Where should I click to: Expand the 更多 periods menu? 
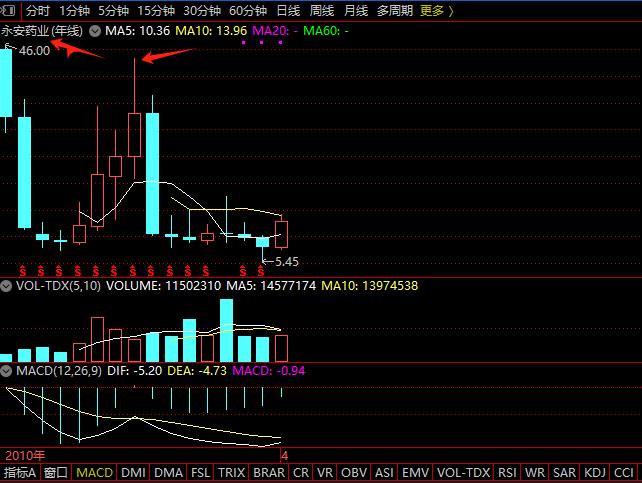[x=437, y=11]
